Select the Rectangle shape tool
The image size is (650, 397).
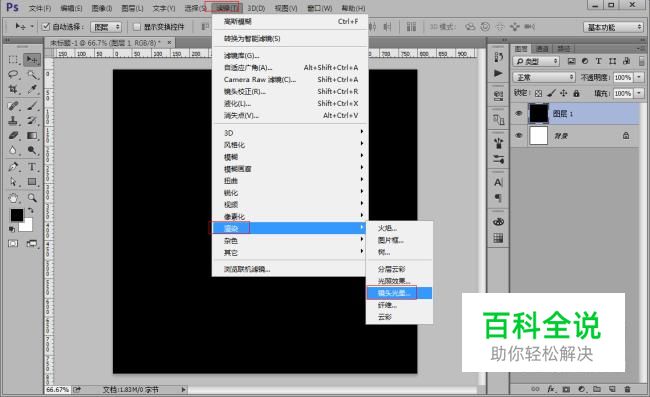pos(32,182)
